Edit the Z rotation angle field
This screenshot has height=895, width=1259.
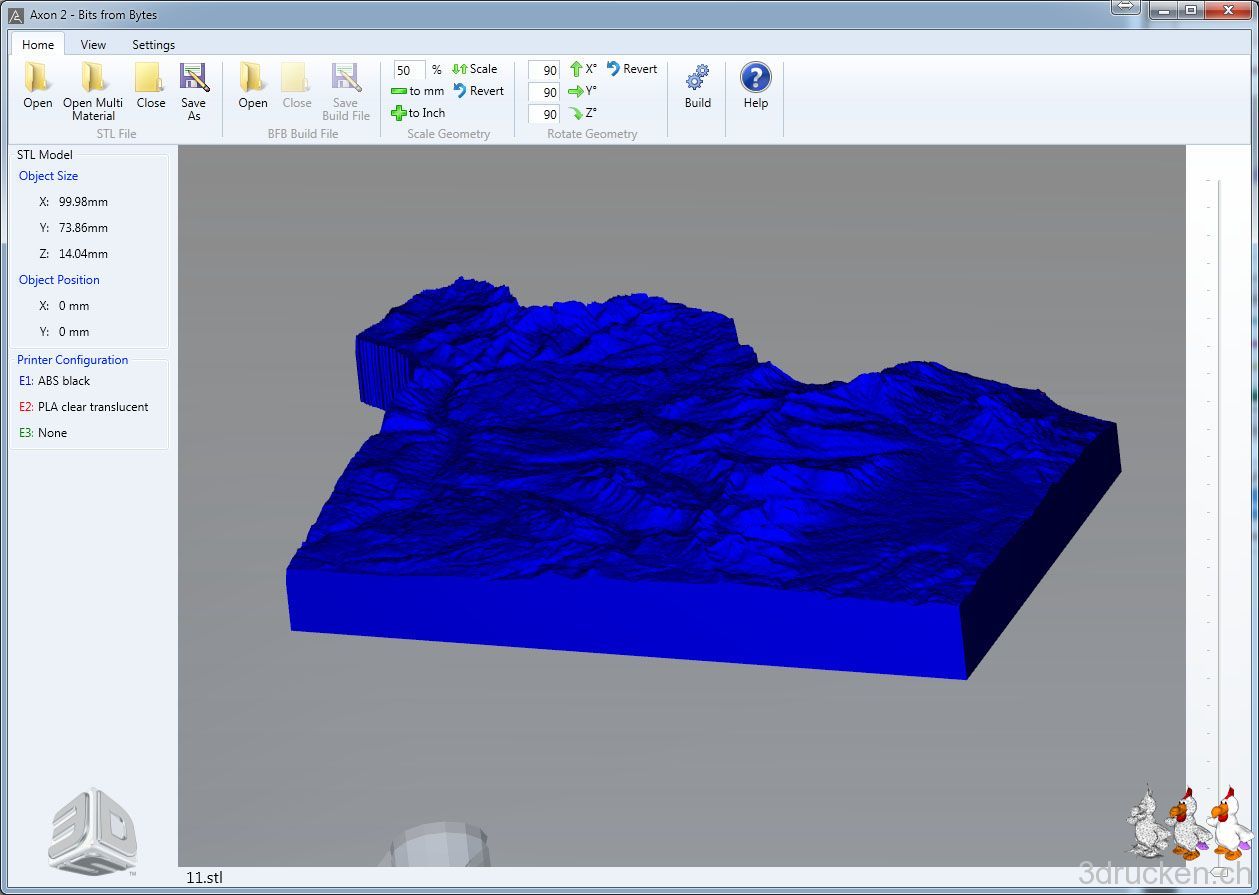click(544, 114)
